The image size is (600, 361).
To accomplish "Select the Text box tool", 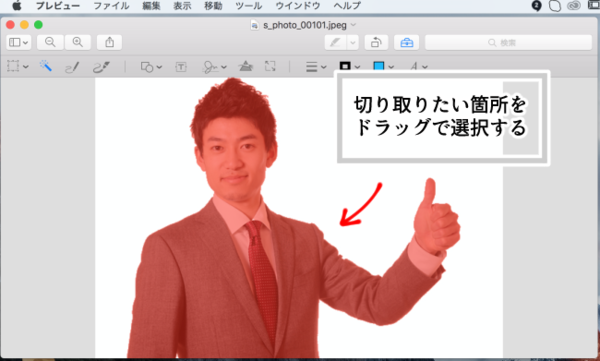I will pos(181,67).
